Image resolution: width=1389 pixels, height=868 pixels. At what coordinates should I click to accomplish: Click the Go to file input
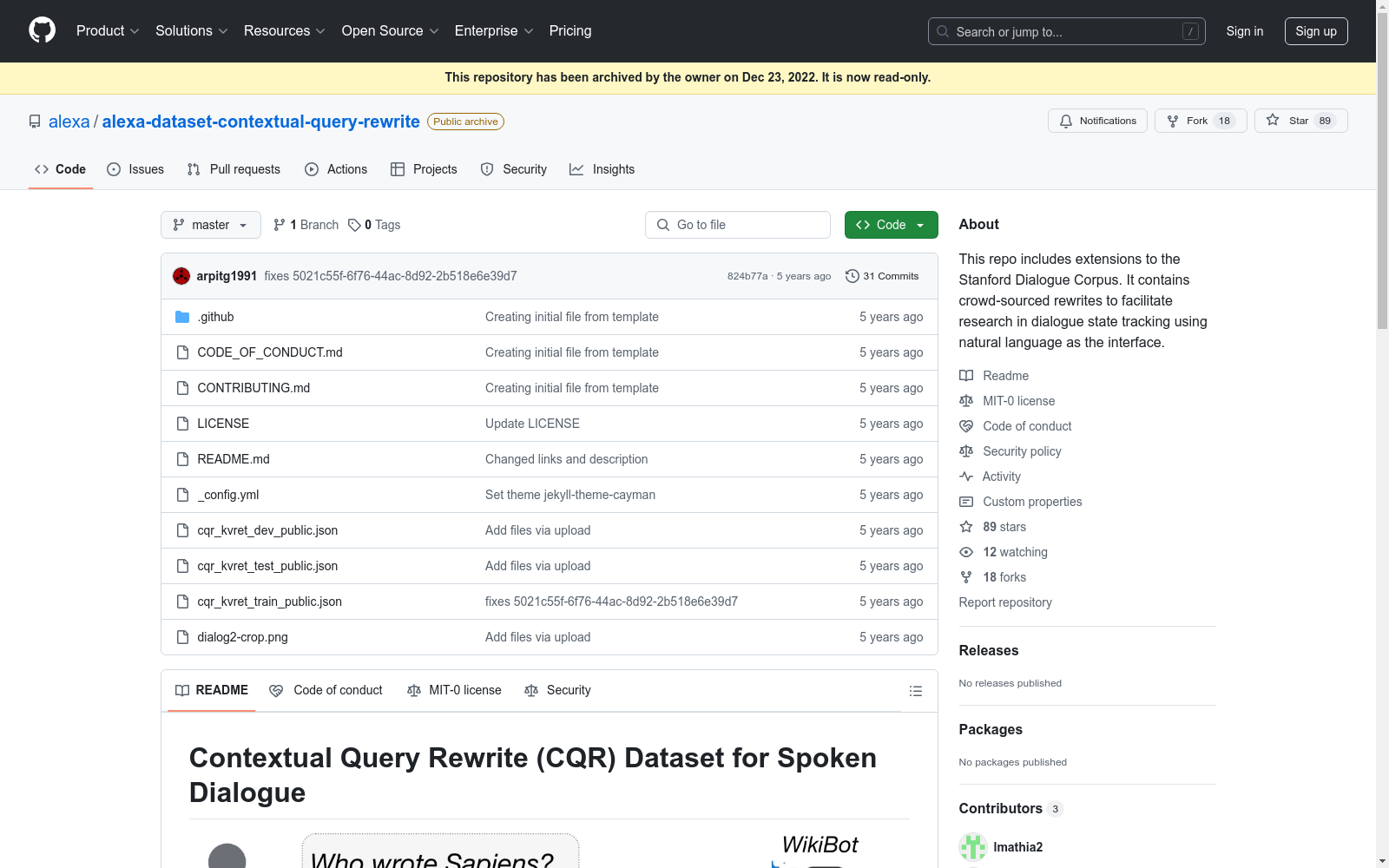[738, 225]
